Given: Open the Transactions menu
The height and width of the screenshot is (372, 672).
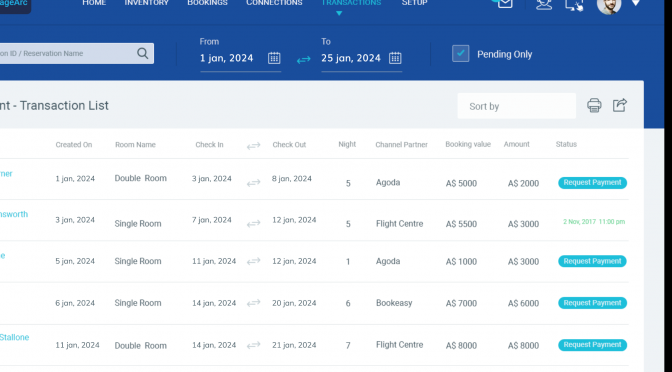Looking at the screenshot, I should click(x=351, y=3).
